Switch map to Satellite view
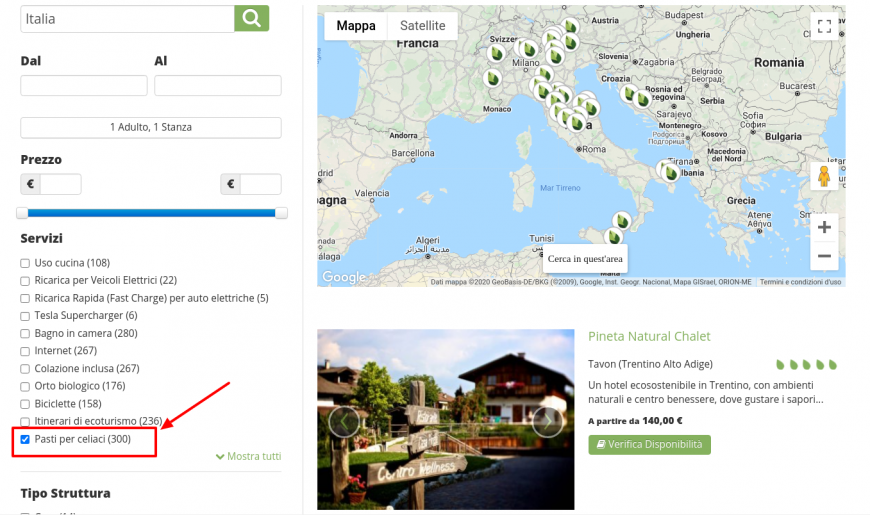This screenshot has height=515, width=870. pos(422,26)
